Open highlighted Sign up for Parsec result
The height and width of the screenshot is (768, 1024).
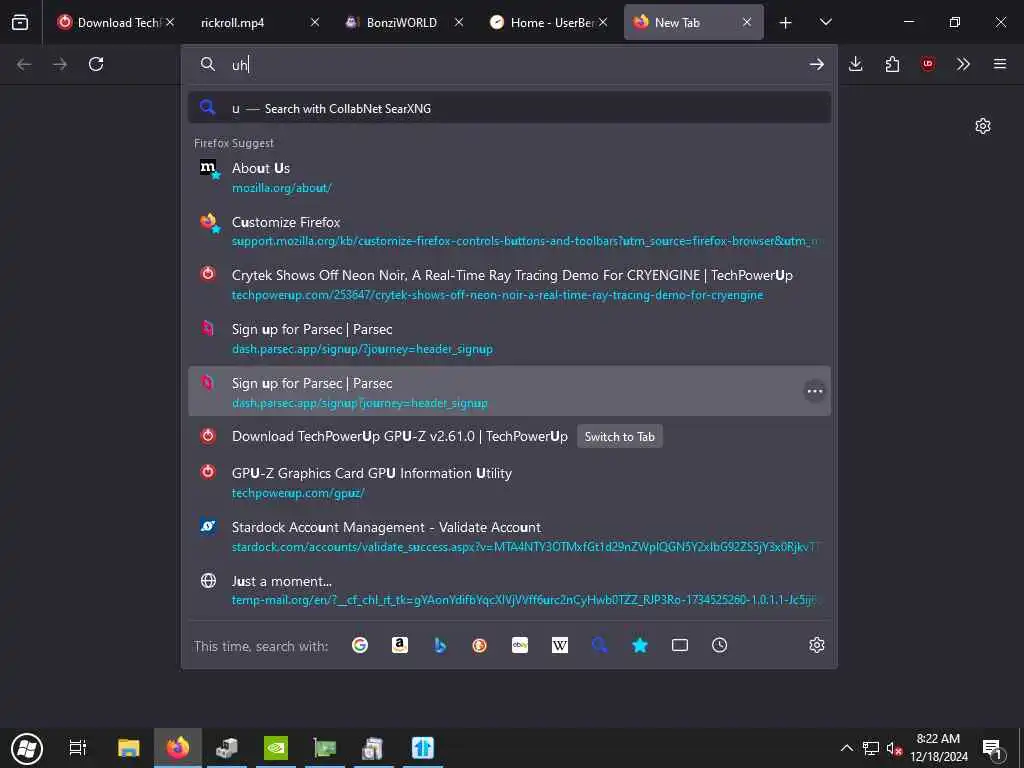pyautogui.click(x=509, y=391)
